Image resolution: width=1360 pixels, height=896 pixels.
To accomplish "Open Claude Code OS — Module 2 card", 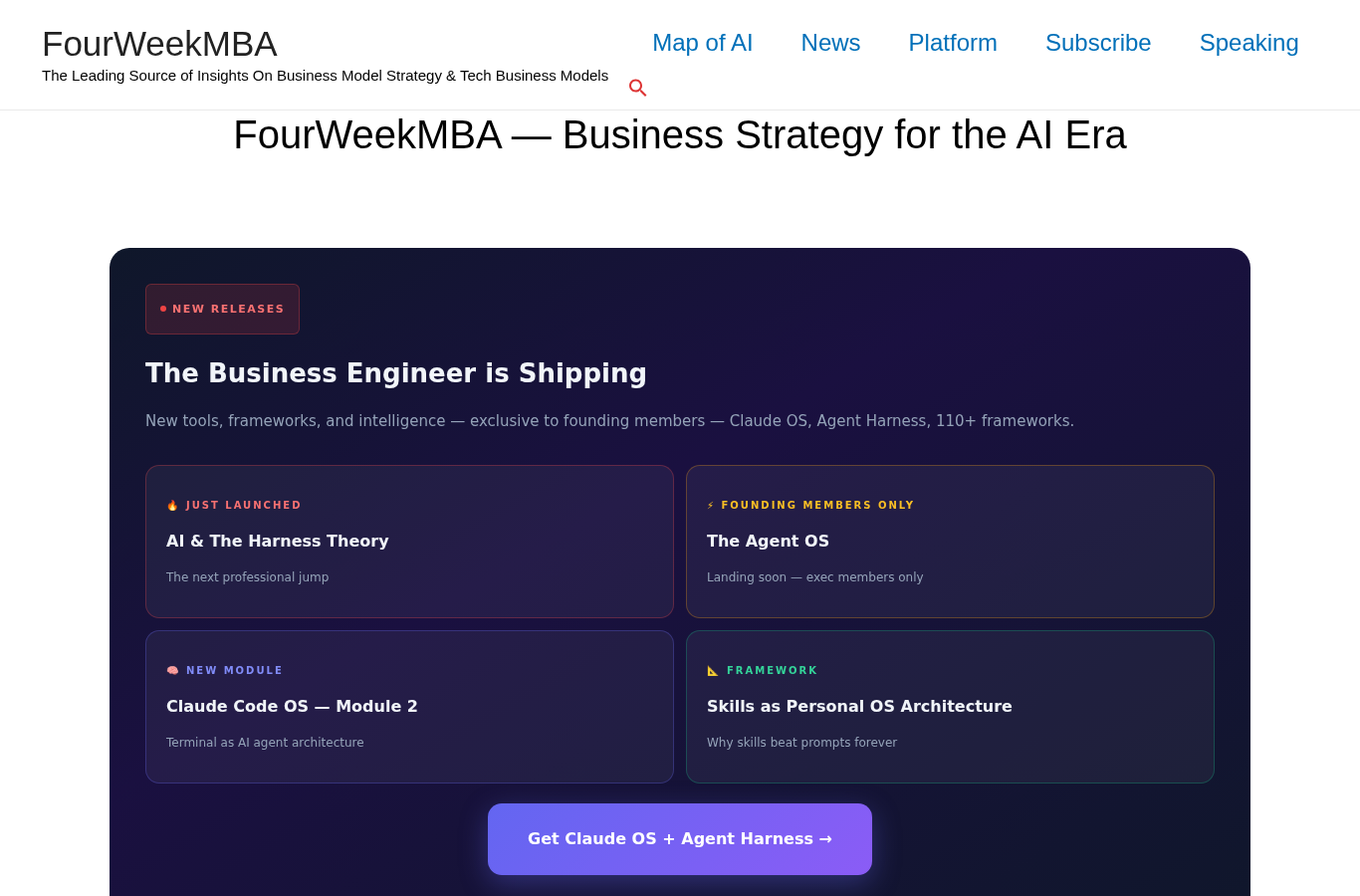I will click(409, 707).
